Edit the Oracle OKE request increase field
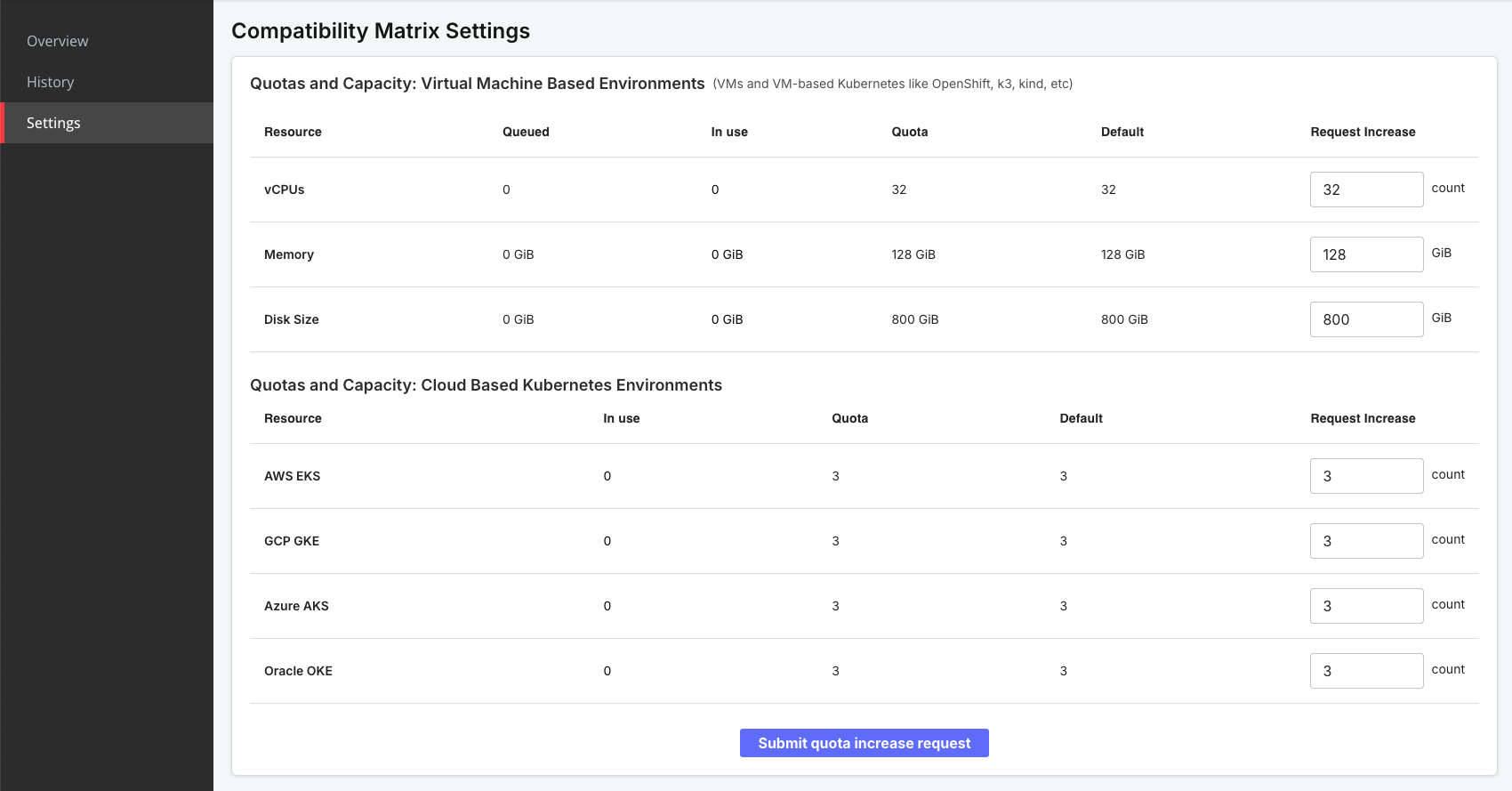1512x791 pixels. point(1366,671)
